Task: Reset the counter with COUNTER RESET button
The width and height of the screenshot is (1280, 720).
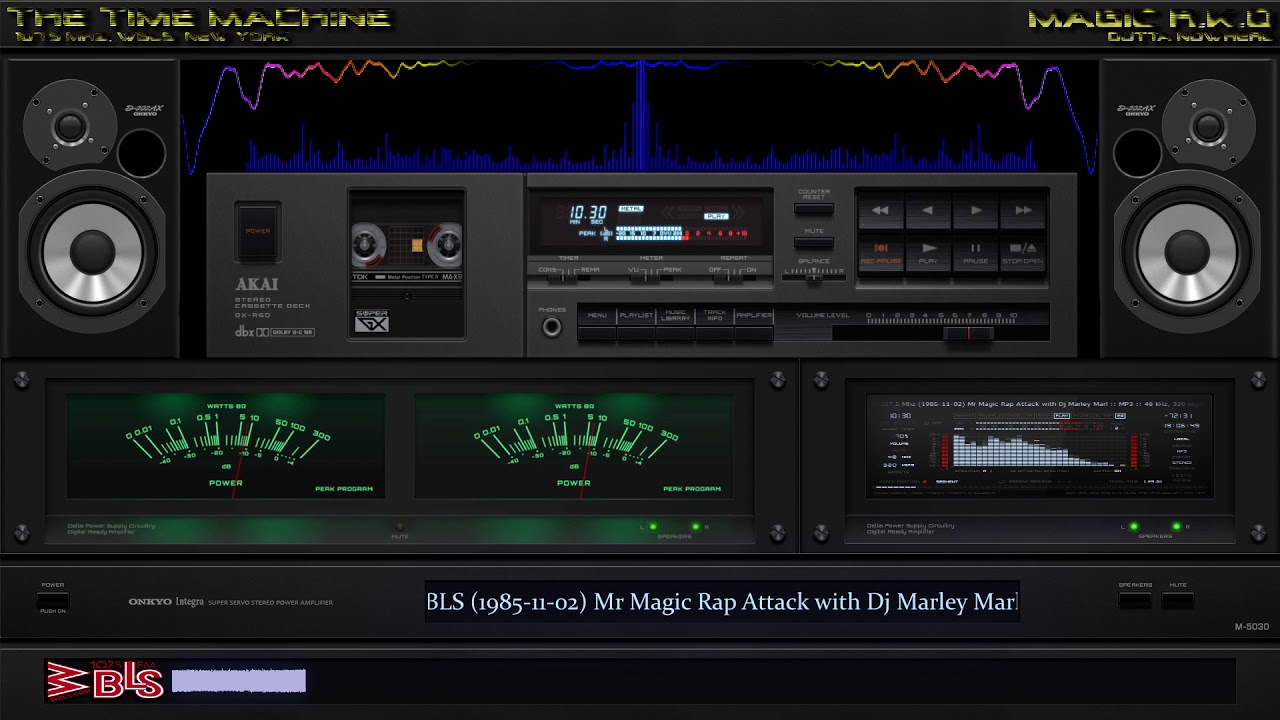Action: (x=814, y=209)
